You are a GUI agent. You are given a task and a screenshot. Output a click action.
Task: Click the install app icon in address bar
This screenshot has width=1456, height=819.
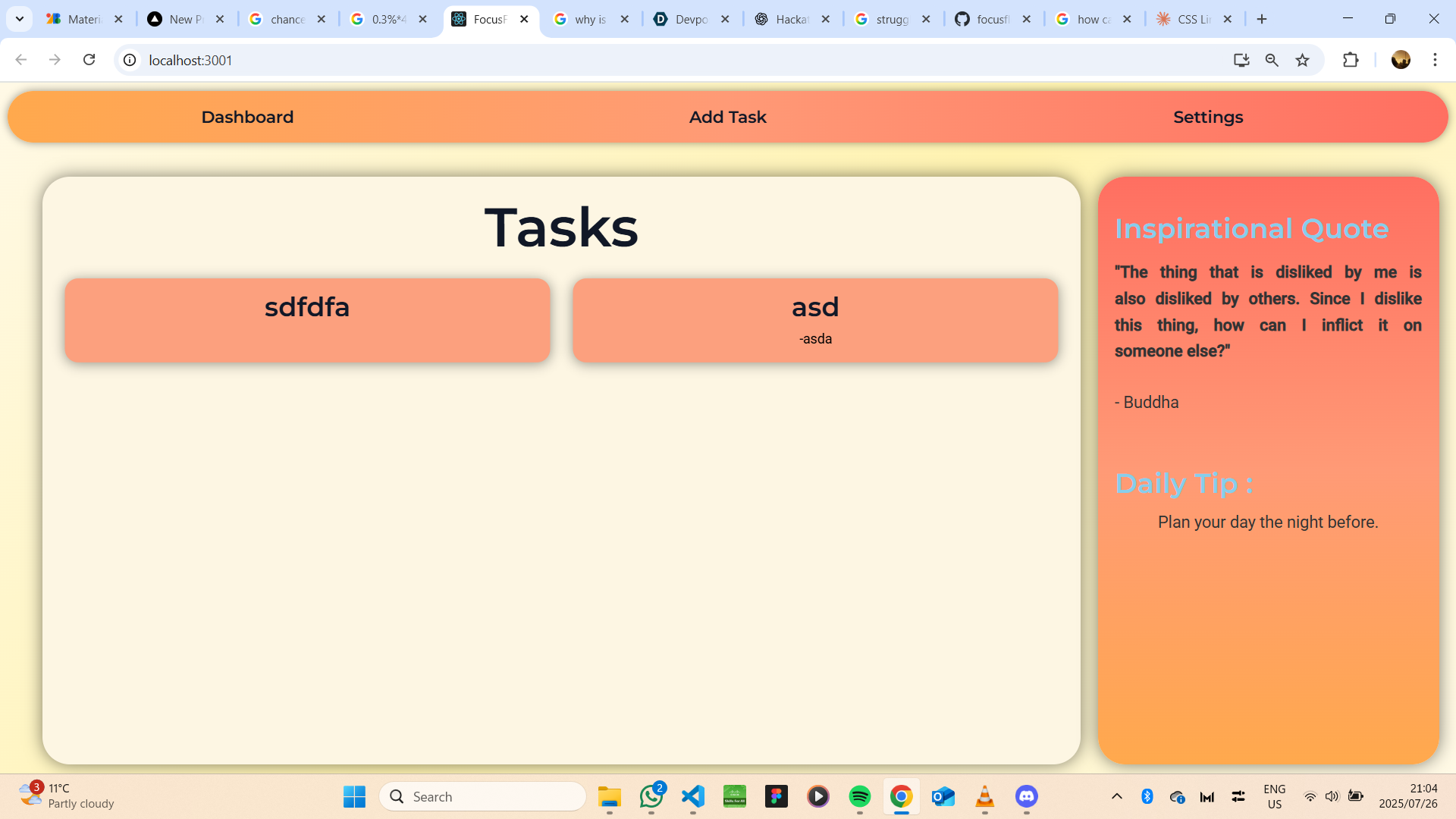pyautogui.click(x=1241, y=60)
